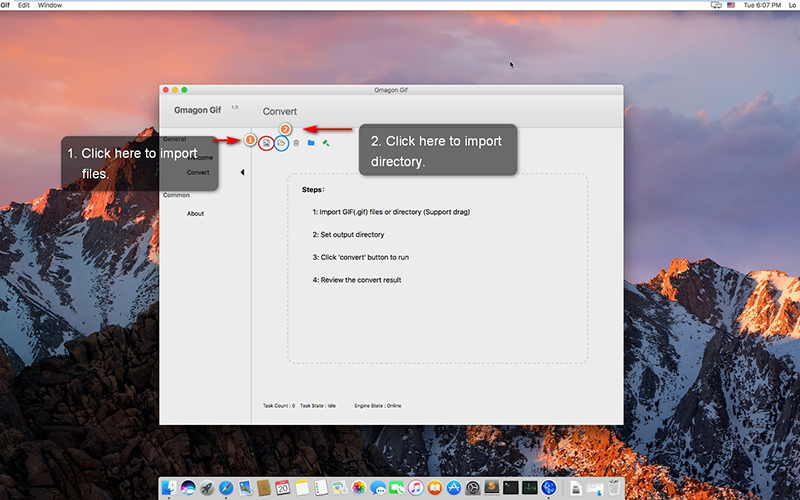The width and height of the screenshot is (800, 500).
Task: Open Photos flower icon in dock
Action: click(x=359, y=488)
